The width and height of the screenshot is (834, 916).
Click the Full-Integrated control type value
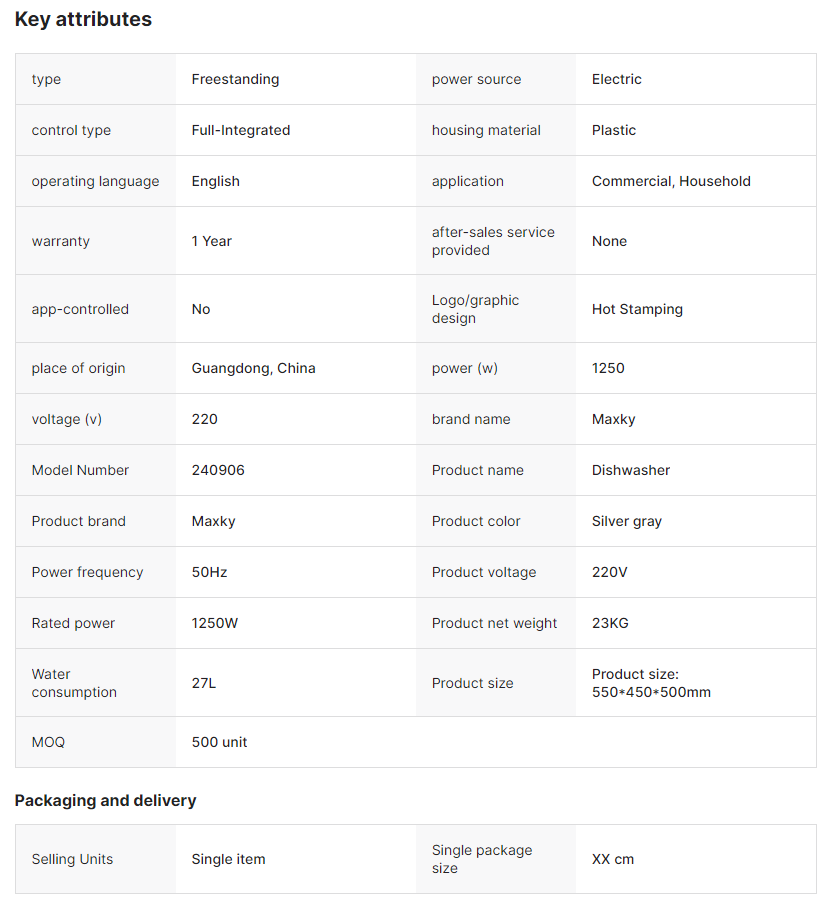click(x=240, y=130)
